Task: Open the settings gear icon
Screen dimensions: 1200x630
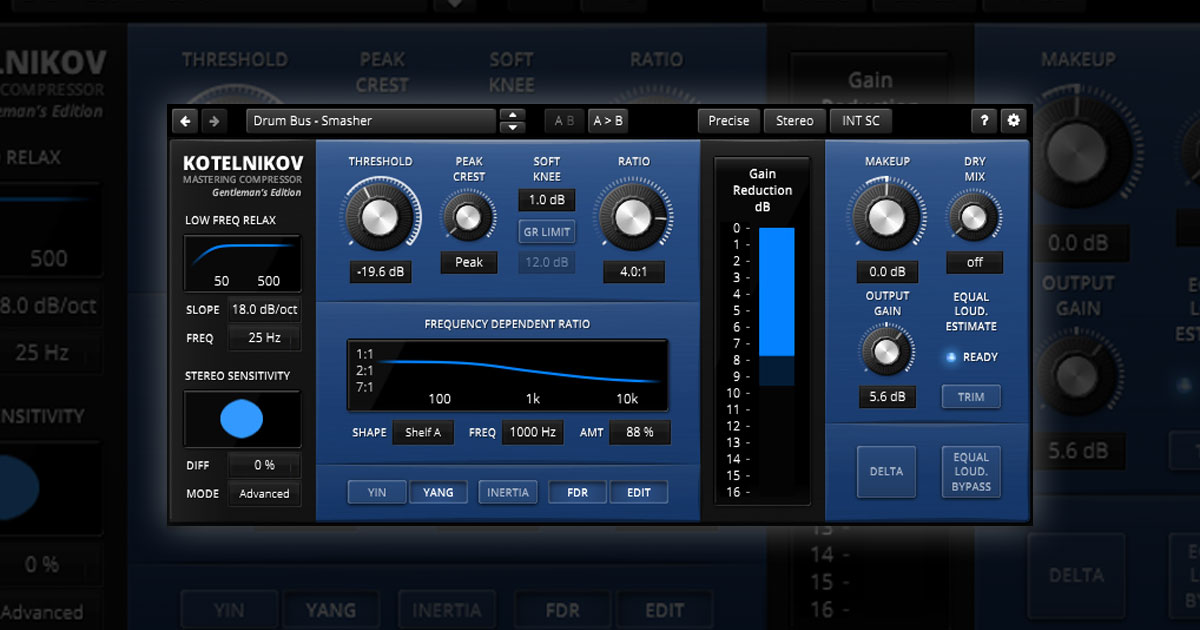Action: click(1013, 121)
